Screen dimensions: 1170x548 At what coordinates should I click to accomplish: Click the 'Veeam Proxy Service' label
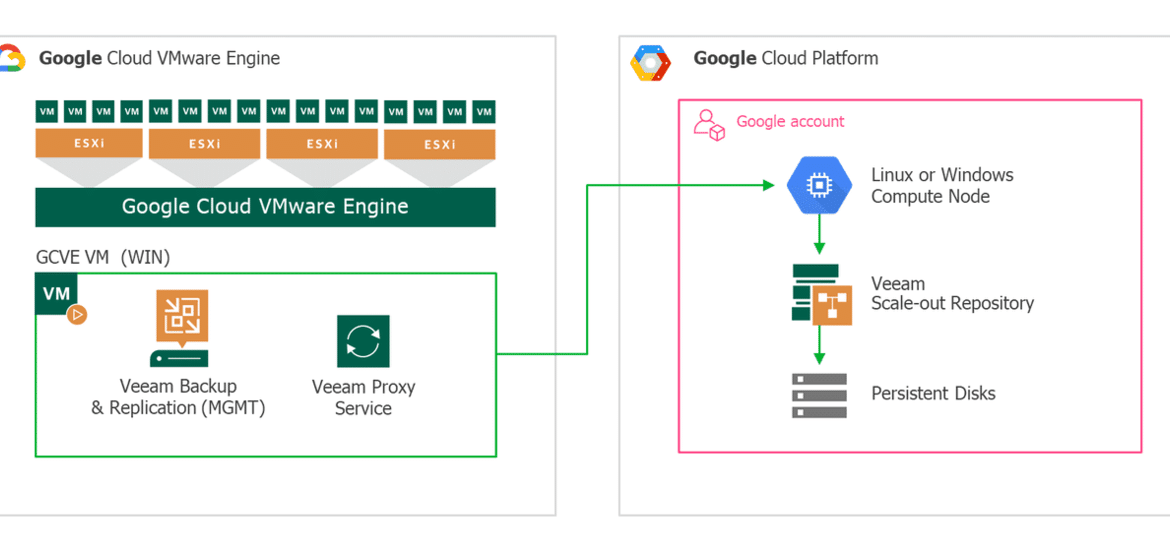(363, 398)
